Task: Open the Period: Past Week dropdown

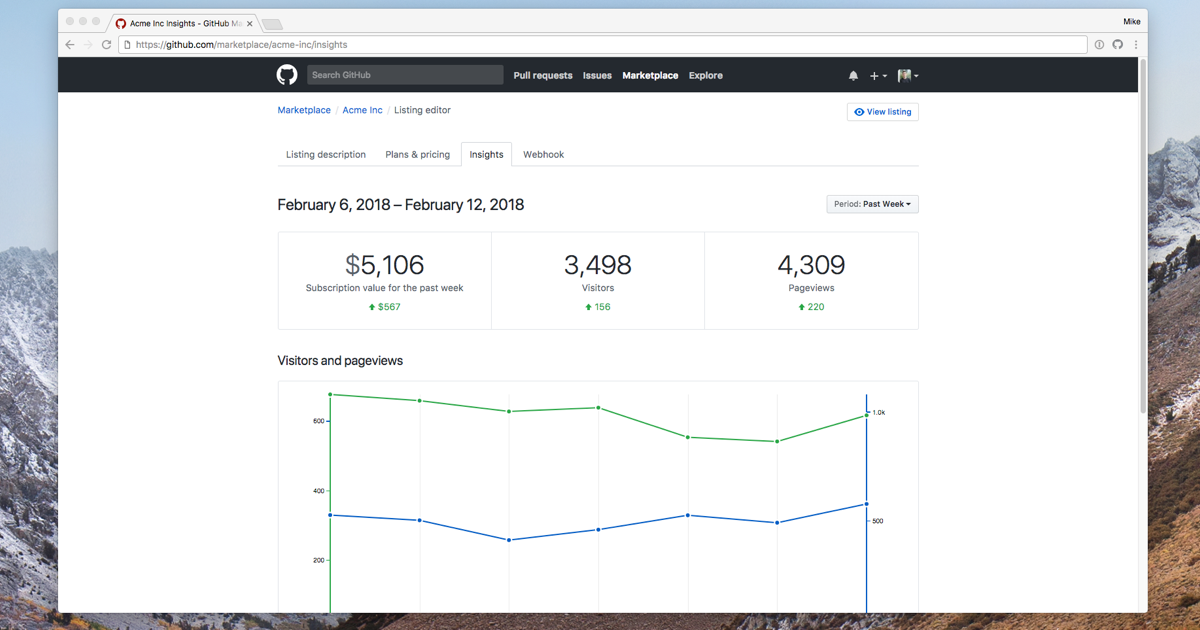Action: coord(872,204)
